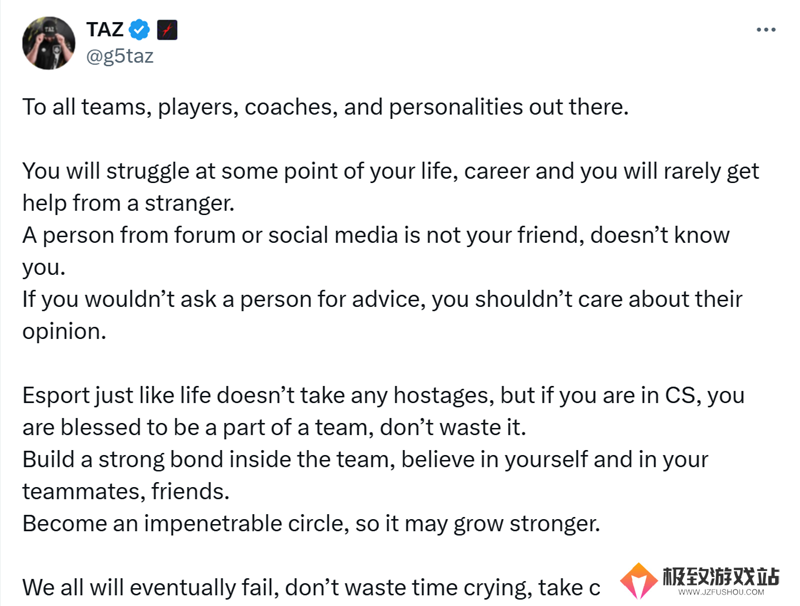Click the line "To all teams, players, coaches"
The image size is (800, 606).
[x=326, y=107]
